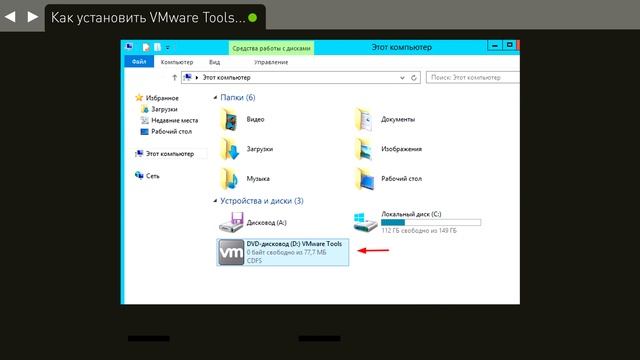Minimize the Этот компьютер window

(x=495, y=46)
